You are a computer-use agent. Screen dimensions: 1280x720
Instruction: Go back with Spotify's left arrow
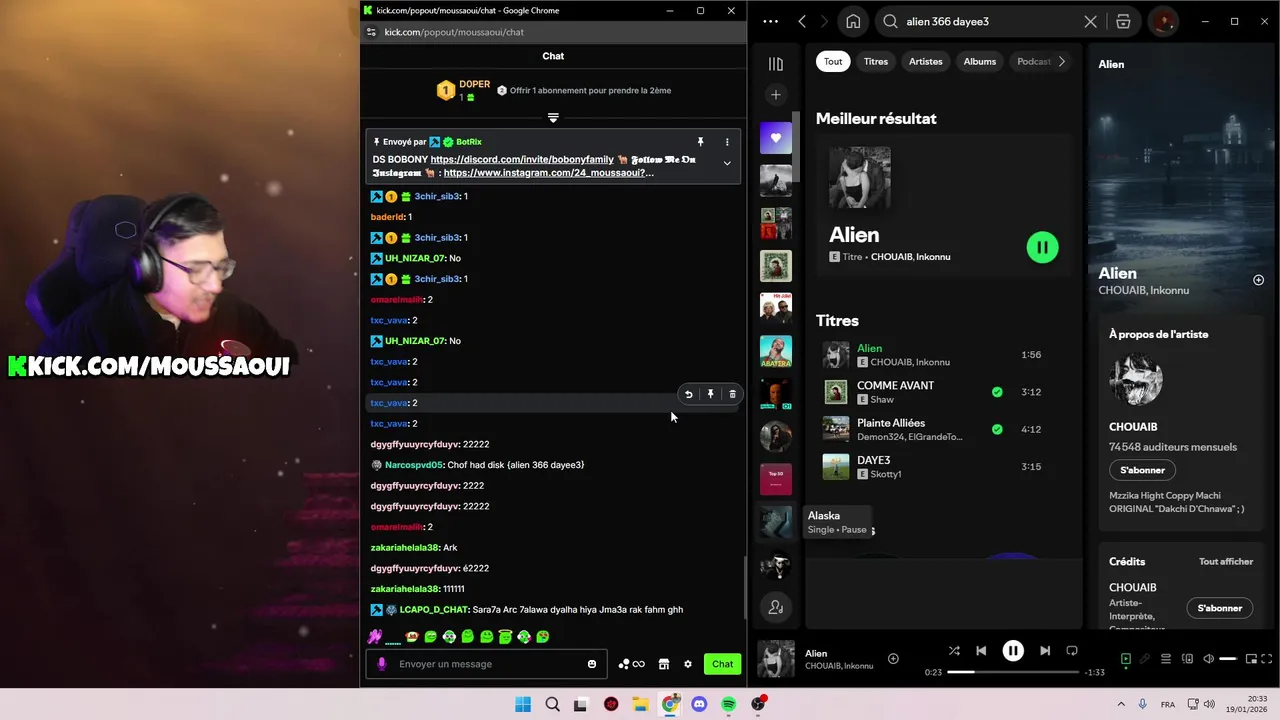pos(802,21)
